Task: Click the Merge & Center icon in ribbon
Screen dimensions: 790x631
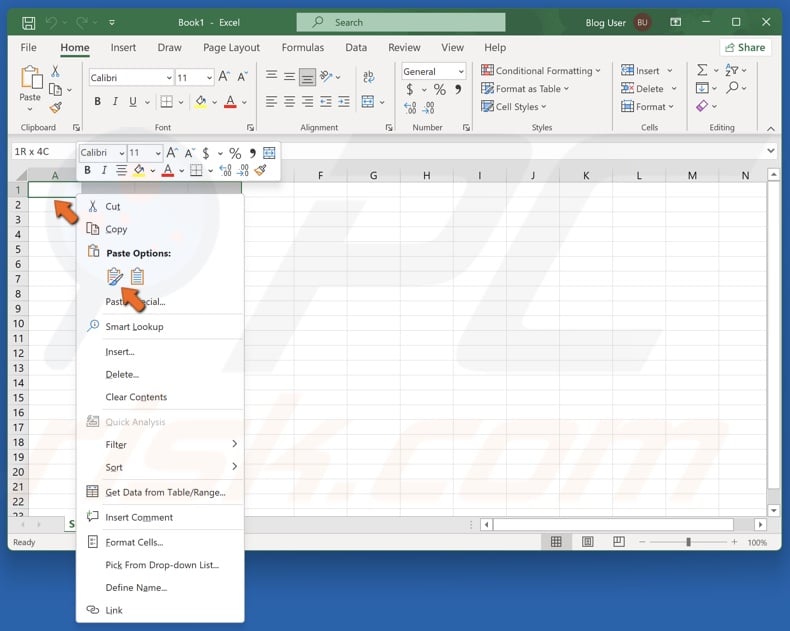Action: point(368,102)
